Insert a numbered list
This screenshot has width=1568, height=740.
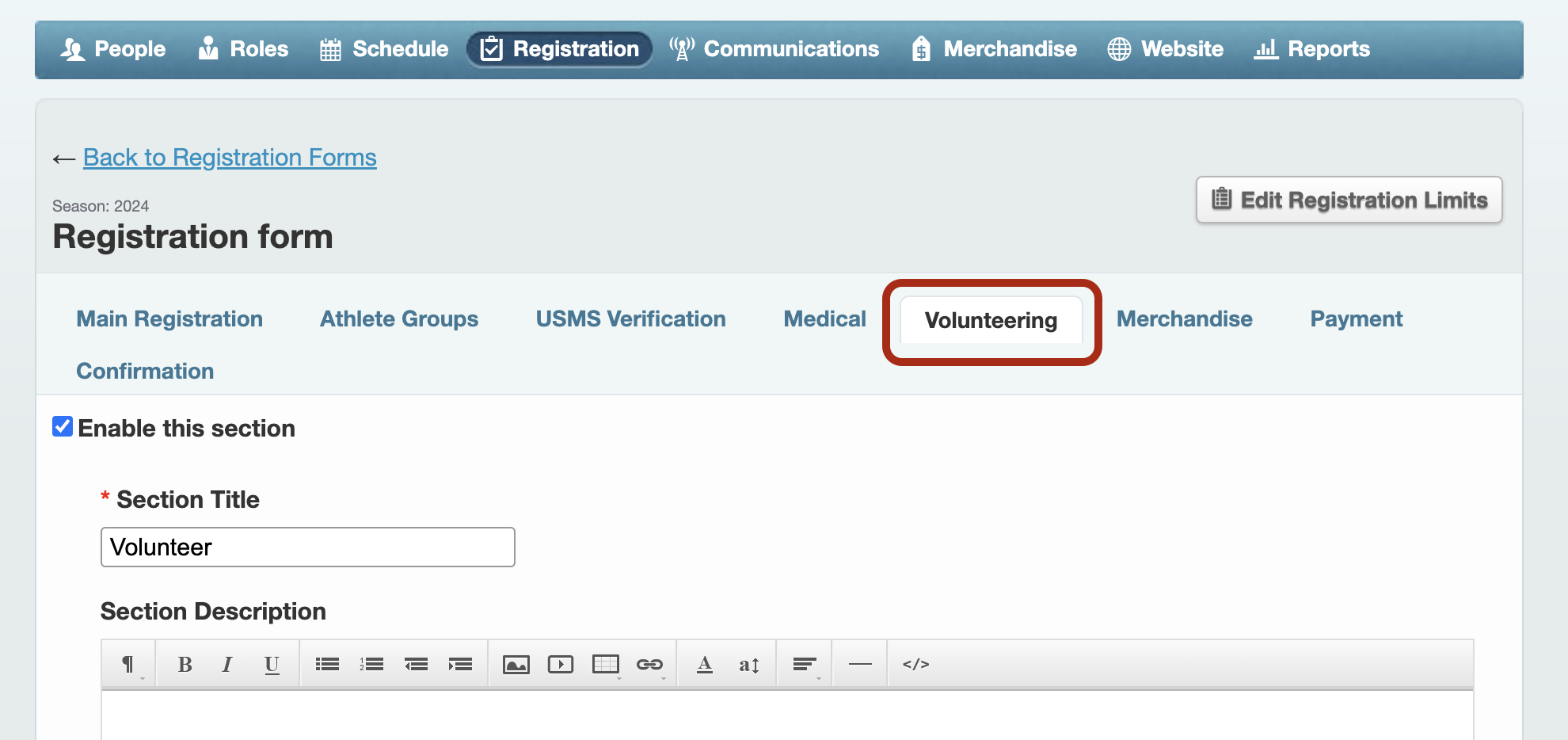371,664
